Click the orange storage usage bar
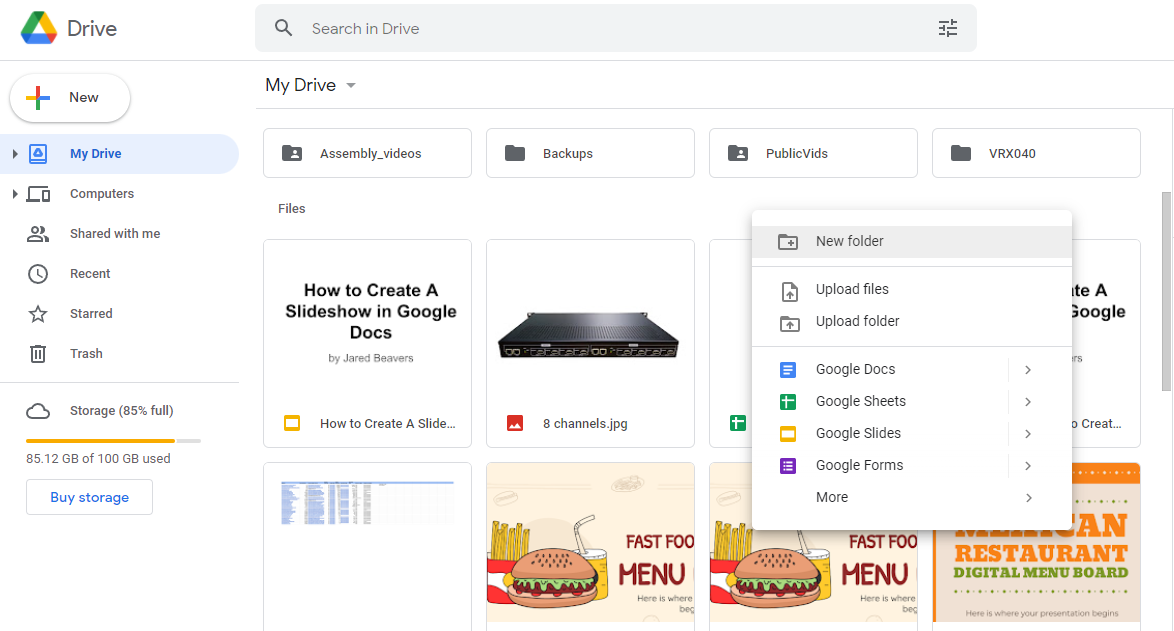This screenshot has height=631, width=1174. (x=100, y=441)
